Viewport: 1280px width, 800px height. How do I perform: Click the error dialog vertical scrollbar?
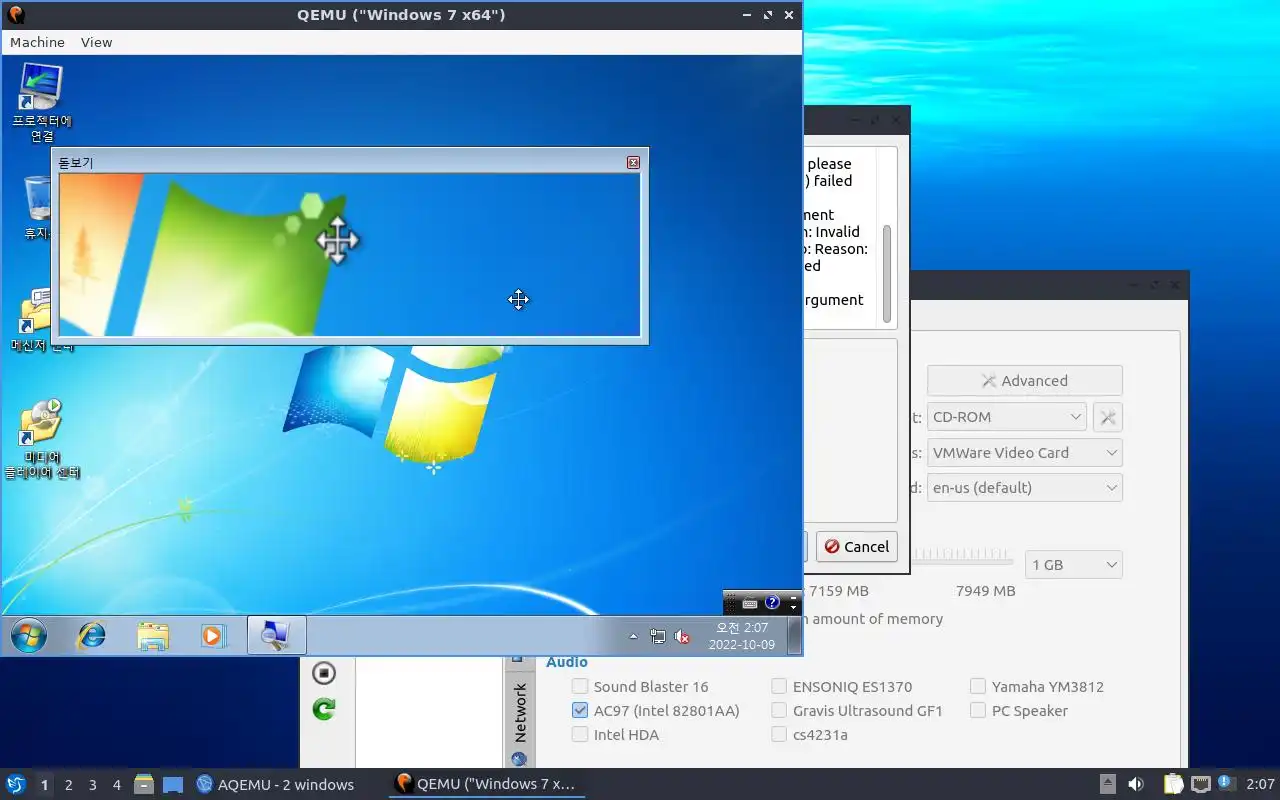click(886, 272)
